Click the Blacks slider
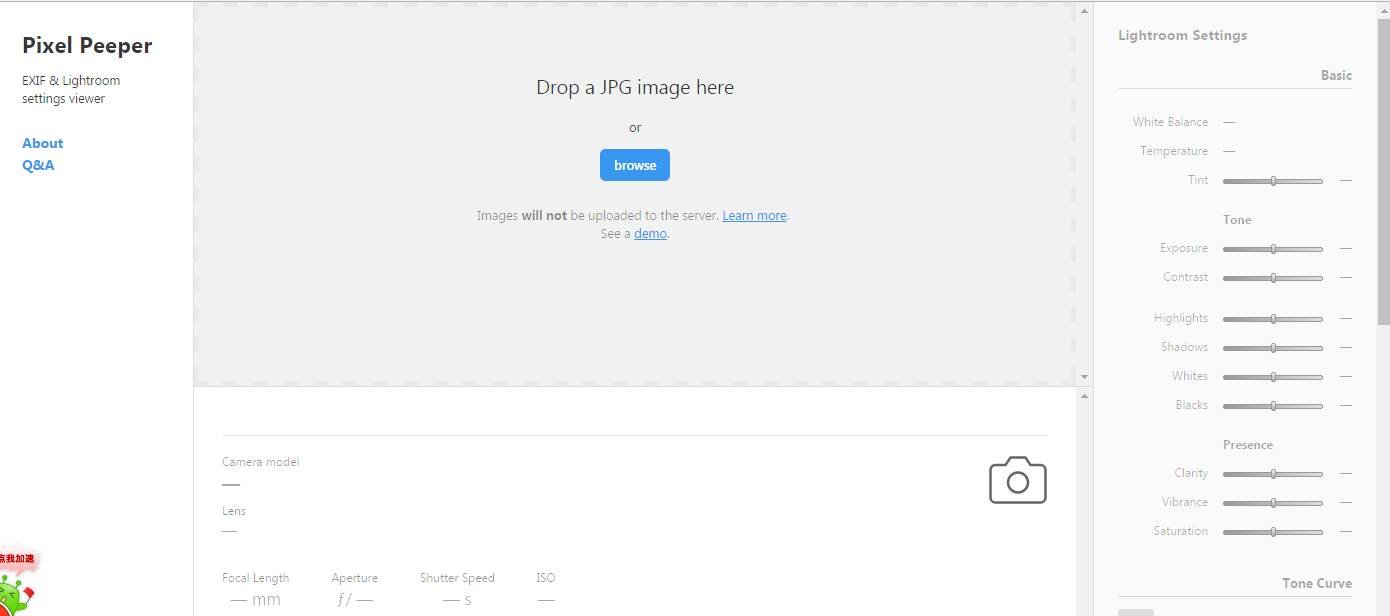The width and height of the screenshot is (1390, 616). [x=1273, y=406]
